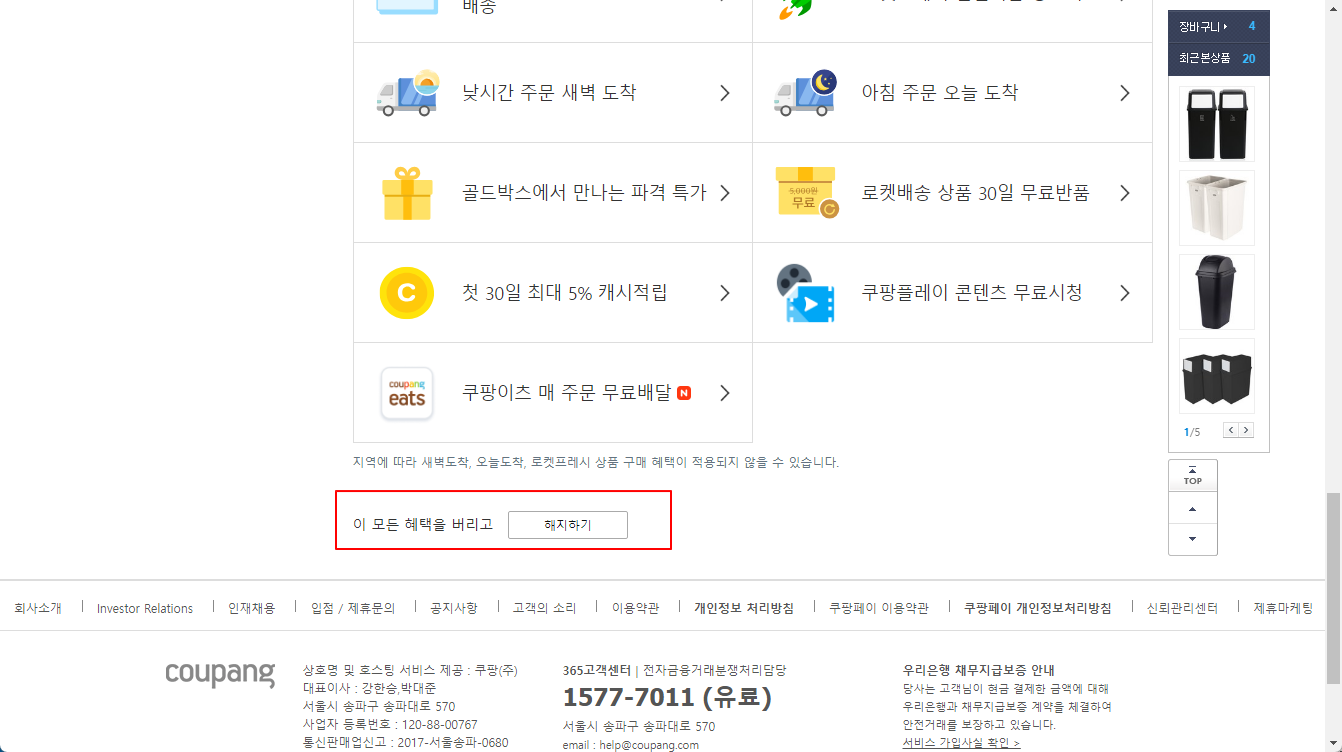Click the 30일 무료반품 box icon
The height and width of the screenshot is (752, 1342).
click(806, 192)
